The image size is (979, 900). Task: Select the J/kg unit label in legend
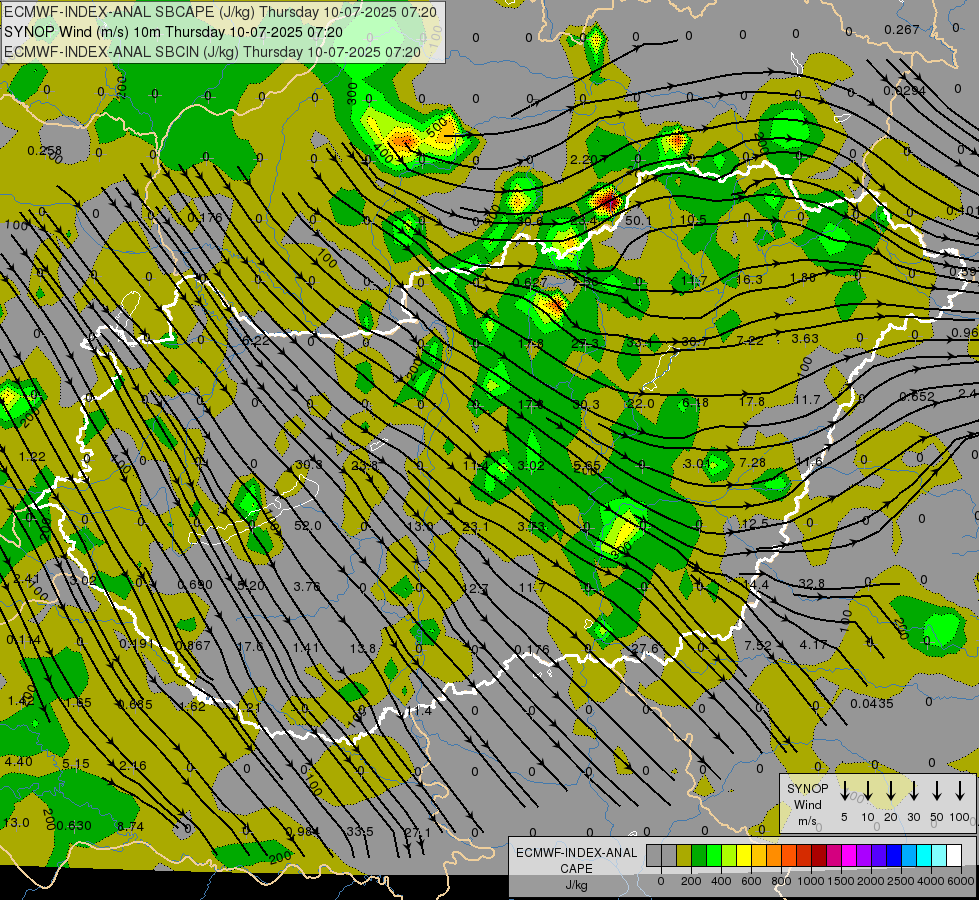[576, 885]
